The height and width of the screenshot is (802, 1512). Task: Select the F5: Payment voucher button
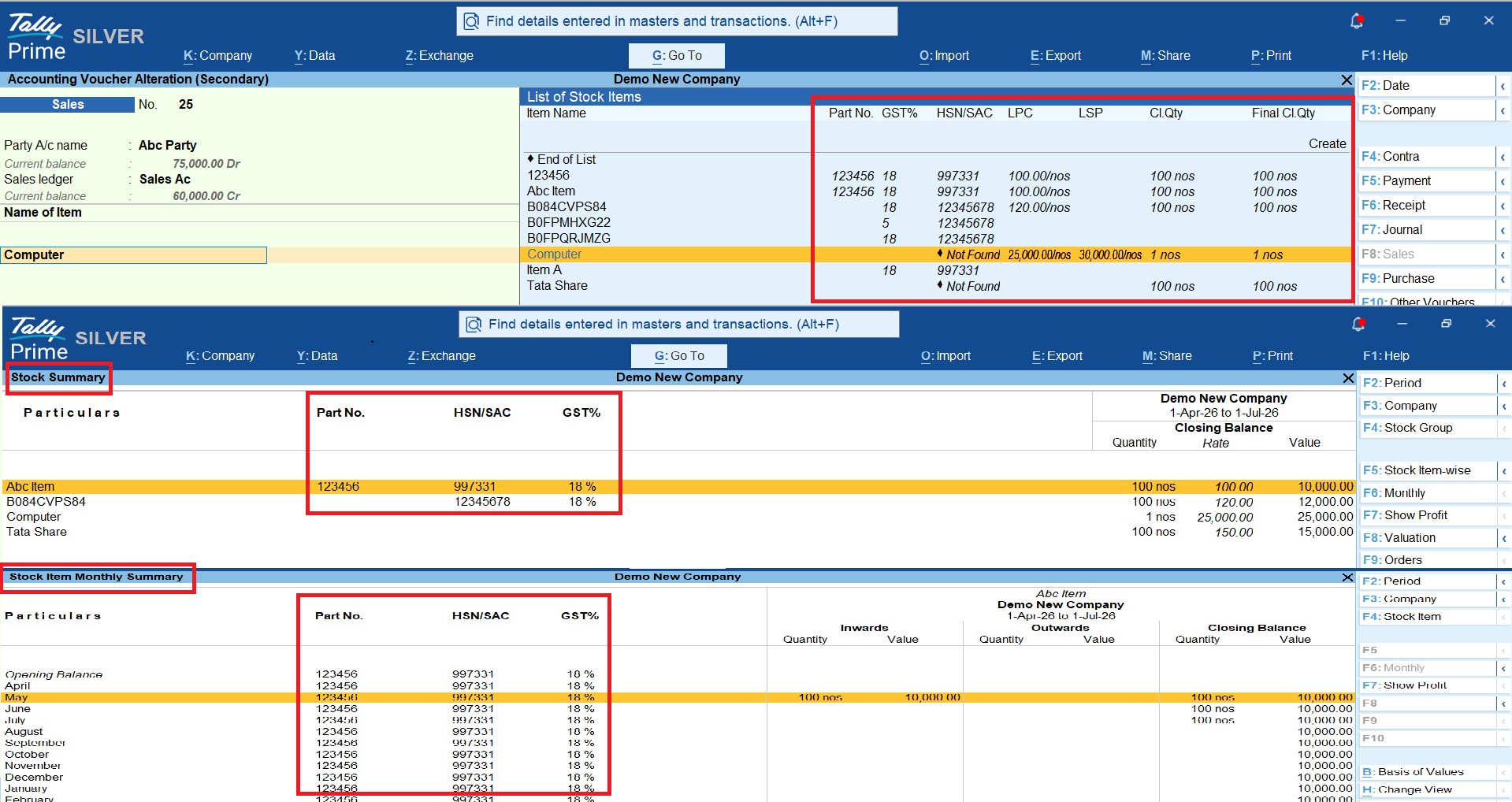[x=1427, y=181]
